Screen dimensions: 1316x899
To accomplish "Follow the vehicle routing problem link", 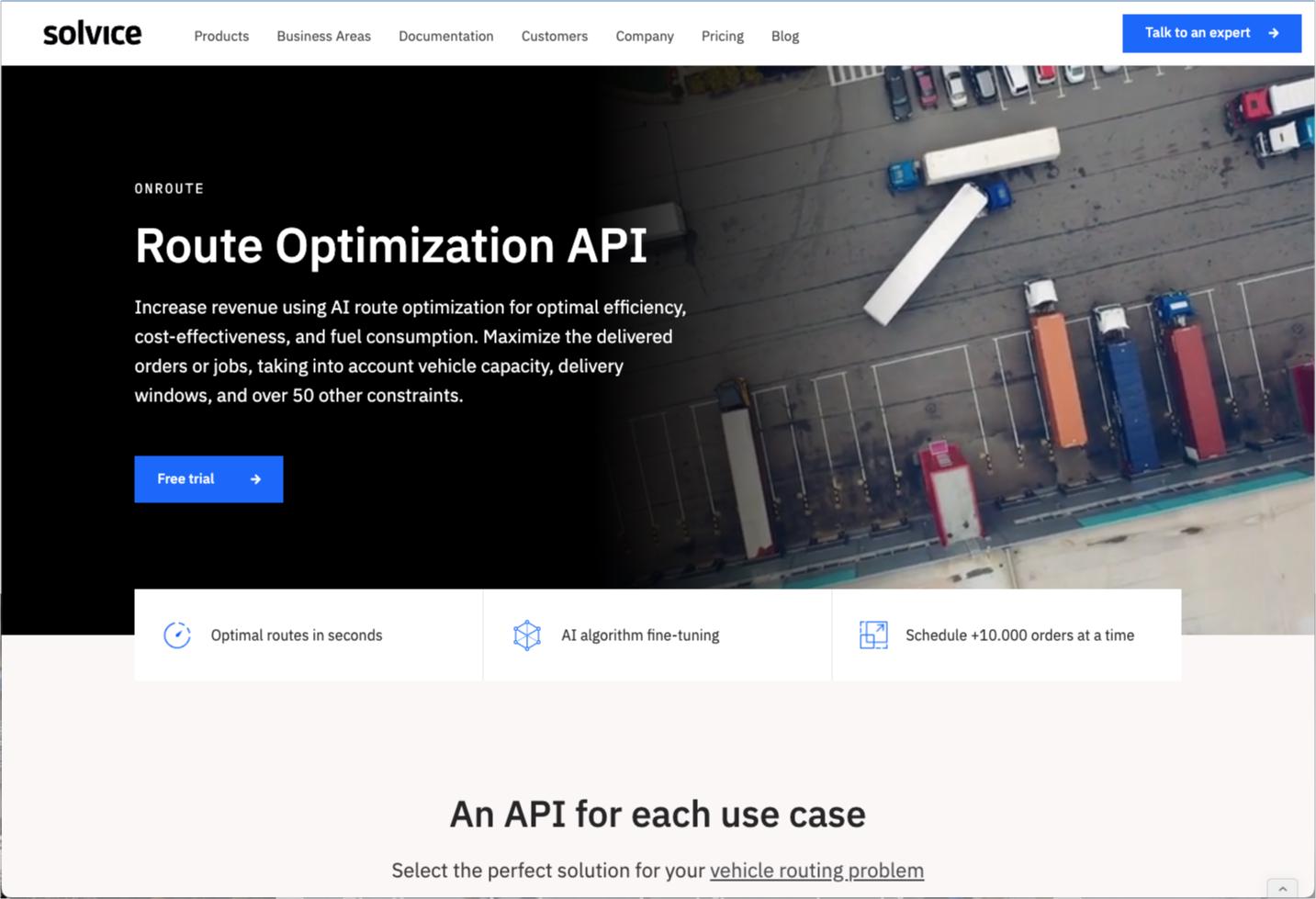I will tap(816, 871).
